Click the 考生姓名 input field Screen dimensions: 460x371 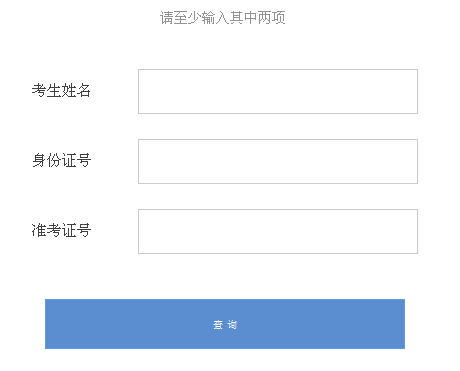278,91
